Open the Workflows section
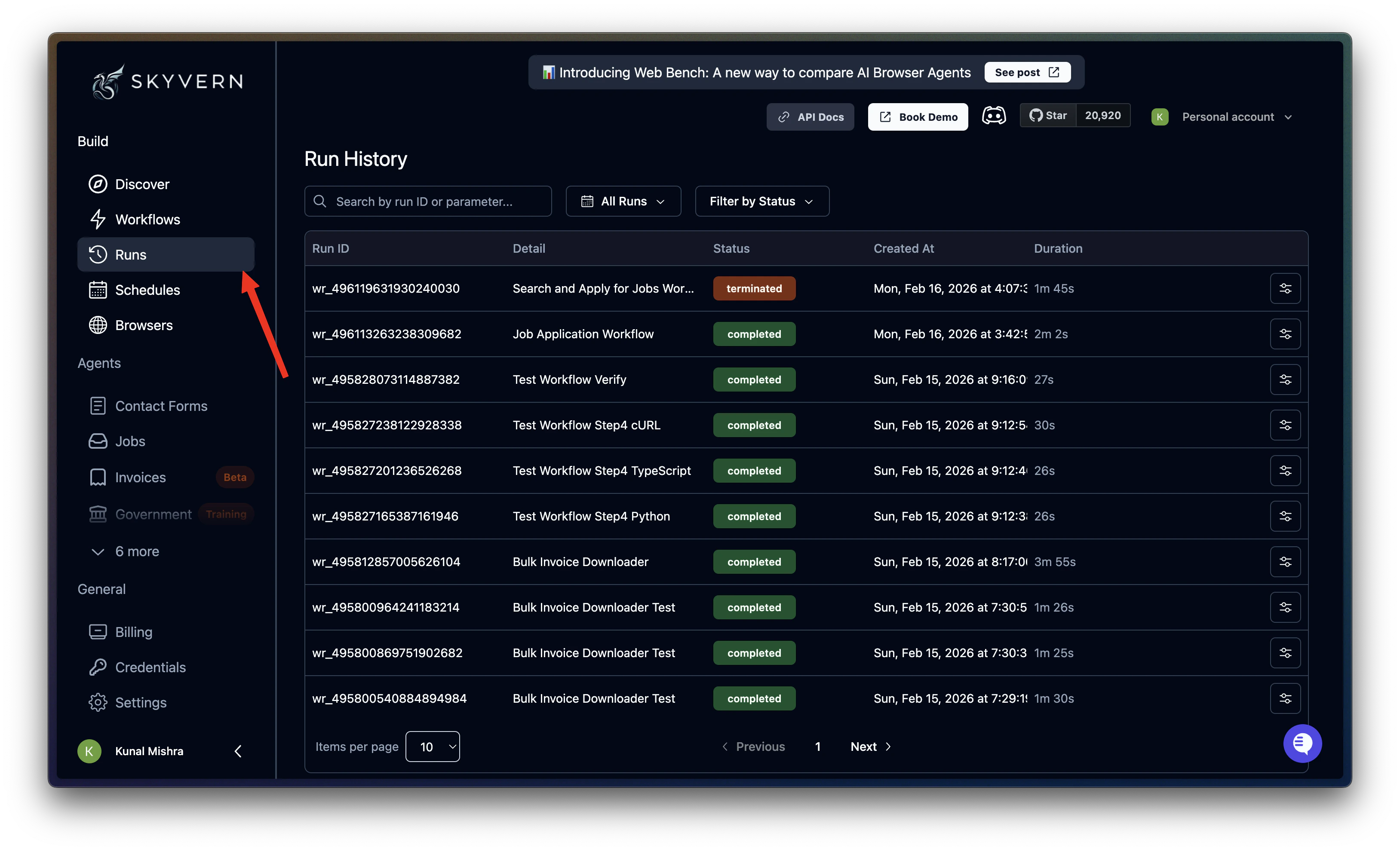The image size is (1400, 851). click(x=147, y=219)
